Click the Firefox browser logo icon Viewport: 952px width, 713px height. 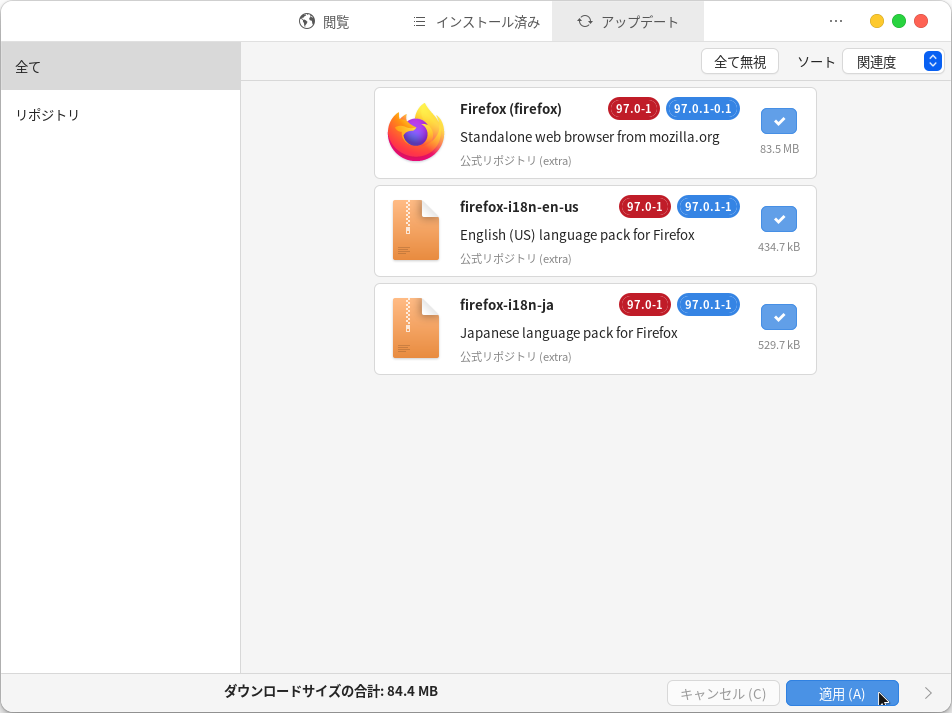click(x=416, y=133)
